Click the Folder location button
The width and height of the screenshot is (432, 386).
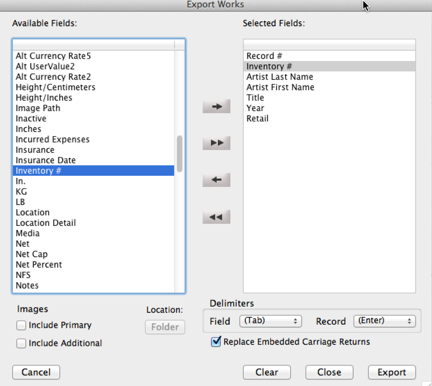165,327
